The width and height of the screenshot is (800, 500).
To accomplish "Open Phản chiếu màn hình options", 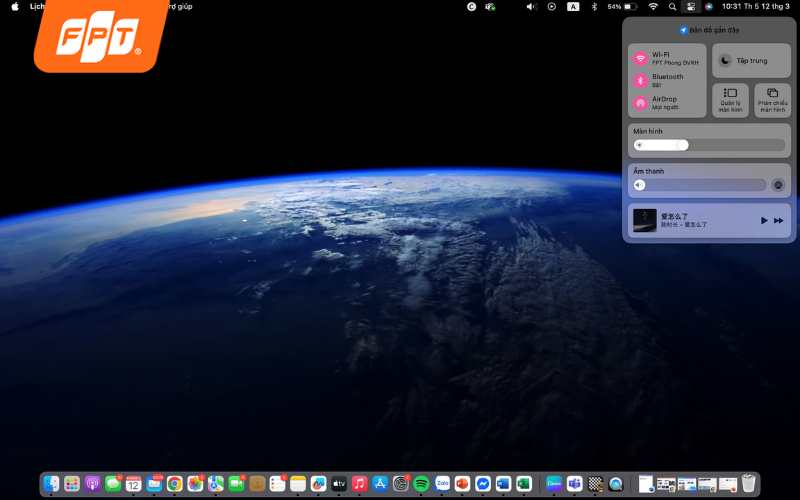I will (x=772, y=100).
